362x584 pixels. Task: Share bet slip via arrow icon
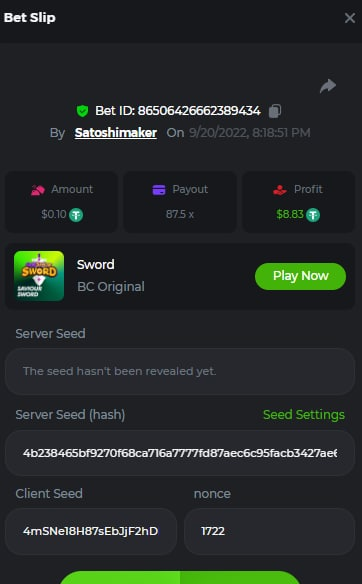(x=328, y=86)
